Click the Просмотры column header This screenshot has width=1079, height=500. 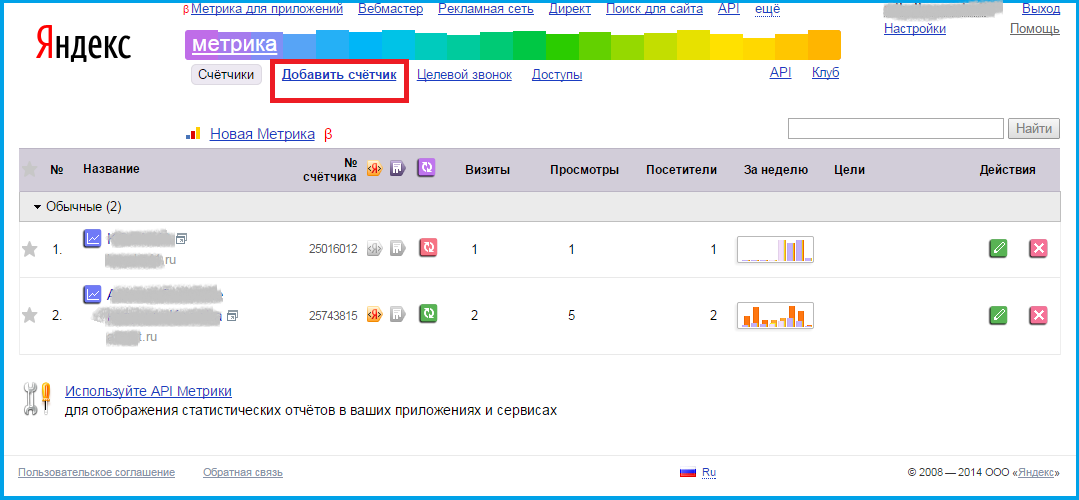coord(584,170)
